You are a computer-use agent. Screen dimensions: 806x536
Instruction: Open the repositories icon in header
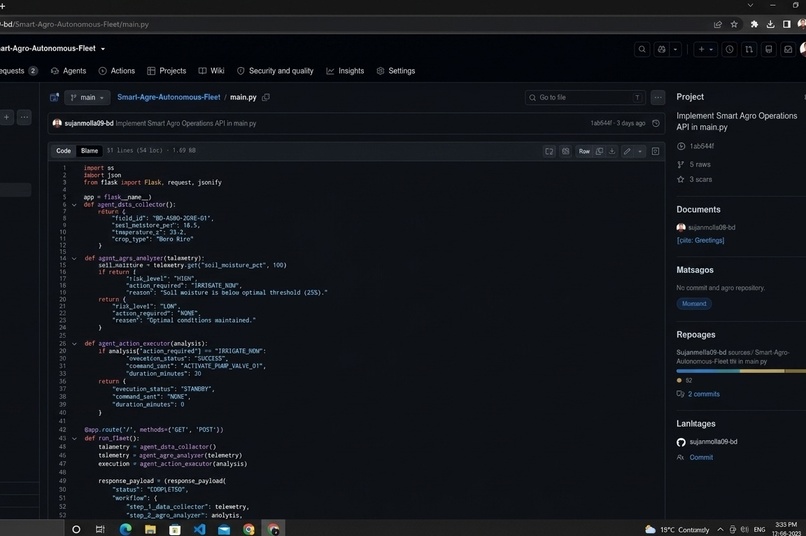[768, 49]
